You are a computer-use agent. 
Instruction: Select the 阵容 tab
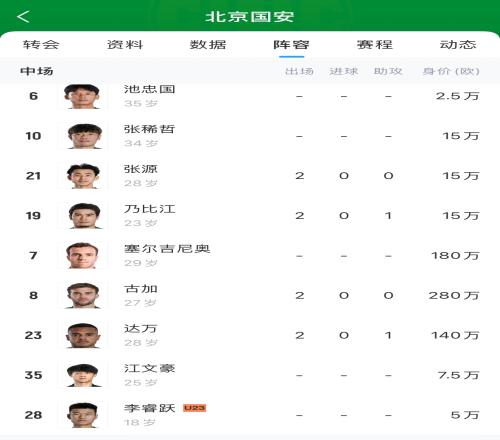(x=291, y=45)
